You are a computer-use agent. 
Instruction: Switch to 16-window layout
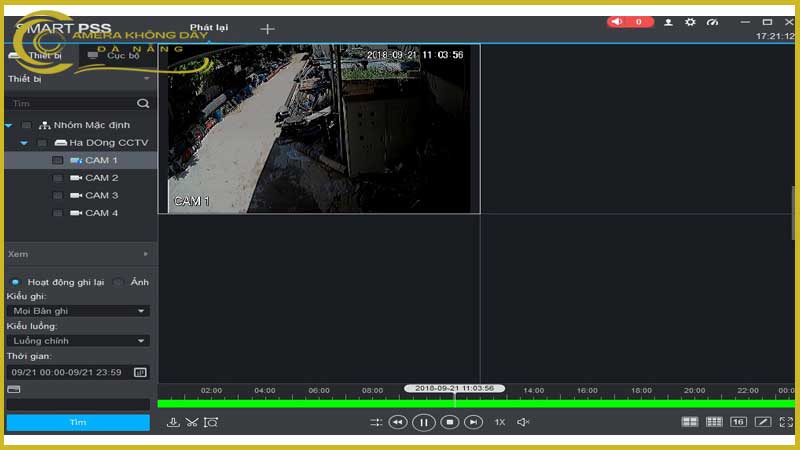pyautogui.click(x=738, y=421)
